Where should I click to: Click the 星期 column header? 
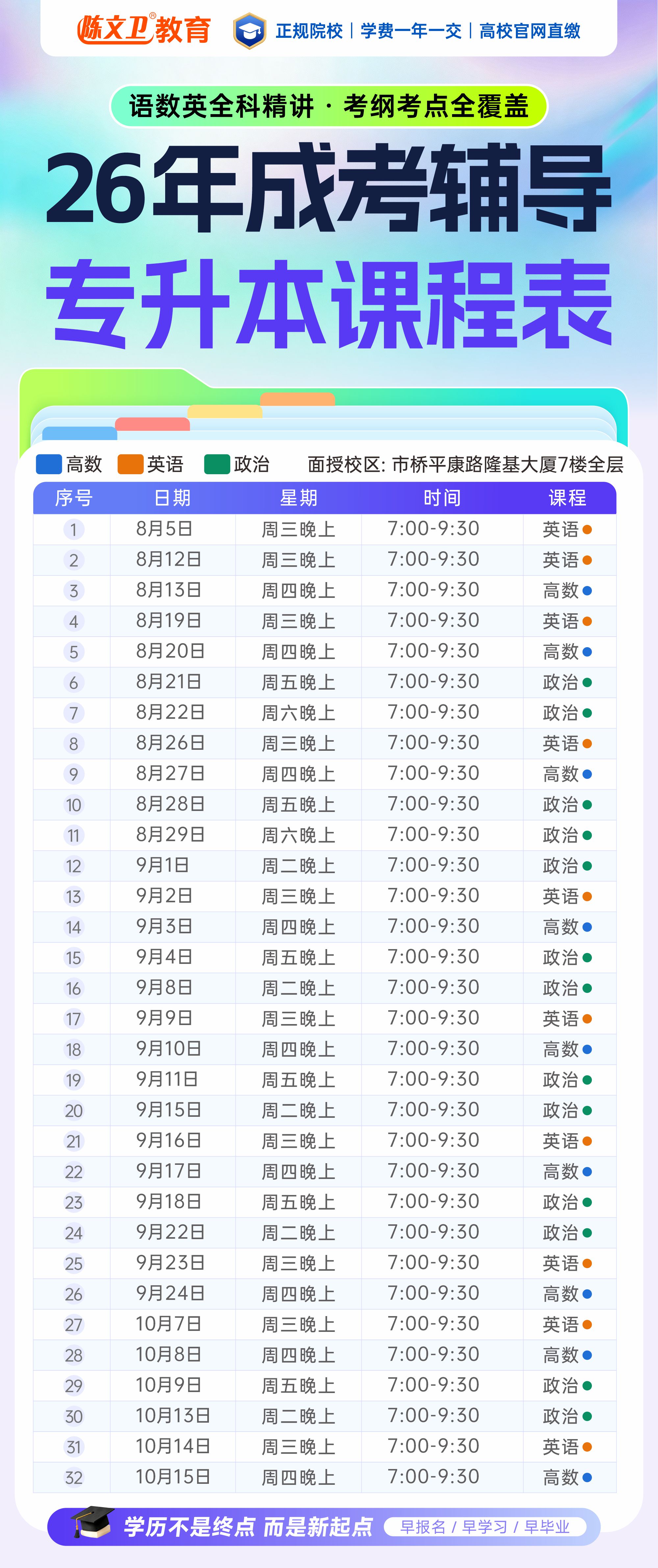pos(298,498)
